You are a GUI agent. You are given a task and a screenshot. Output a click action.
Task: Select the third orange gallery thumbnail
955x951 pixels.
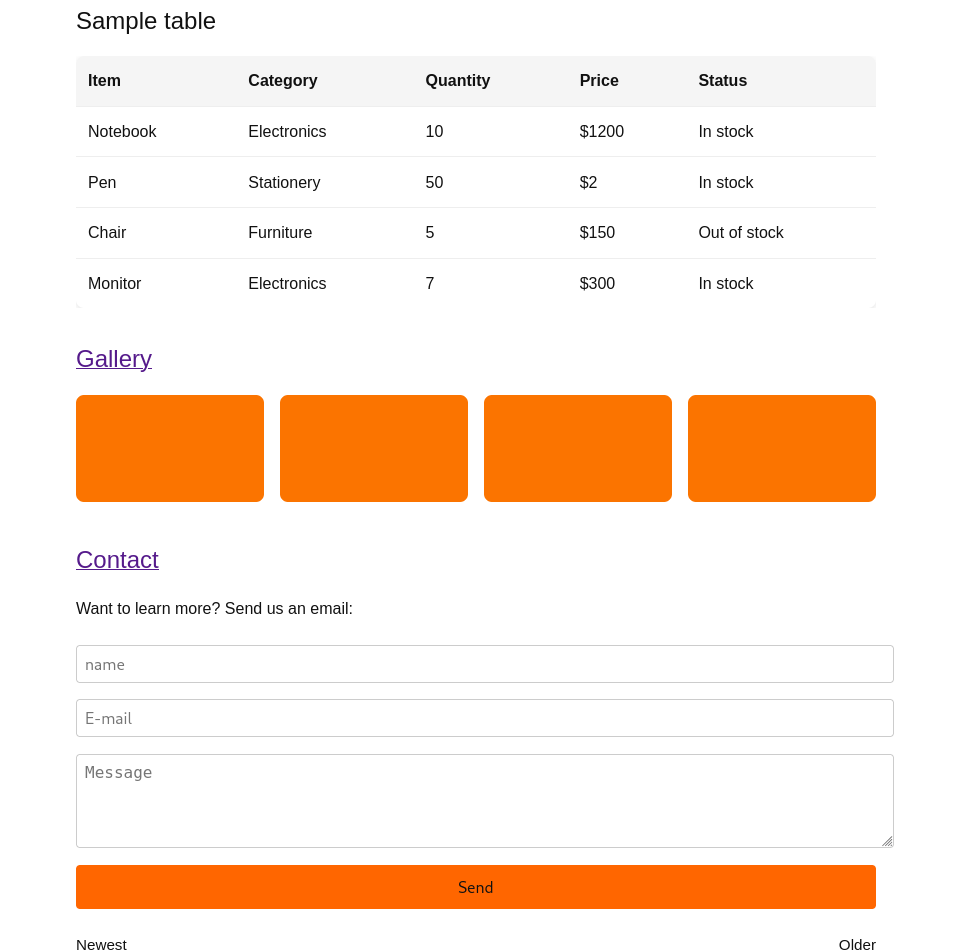[x=578, y=448]
